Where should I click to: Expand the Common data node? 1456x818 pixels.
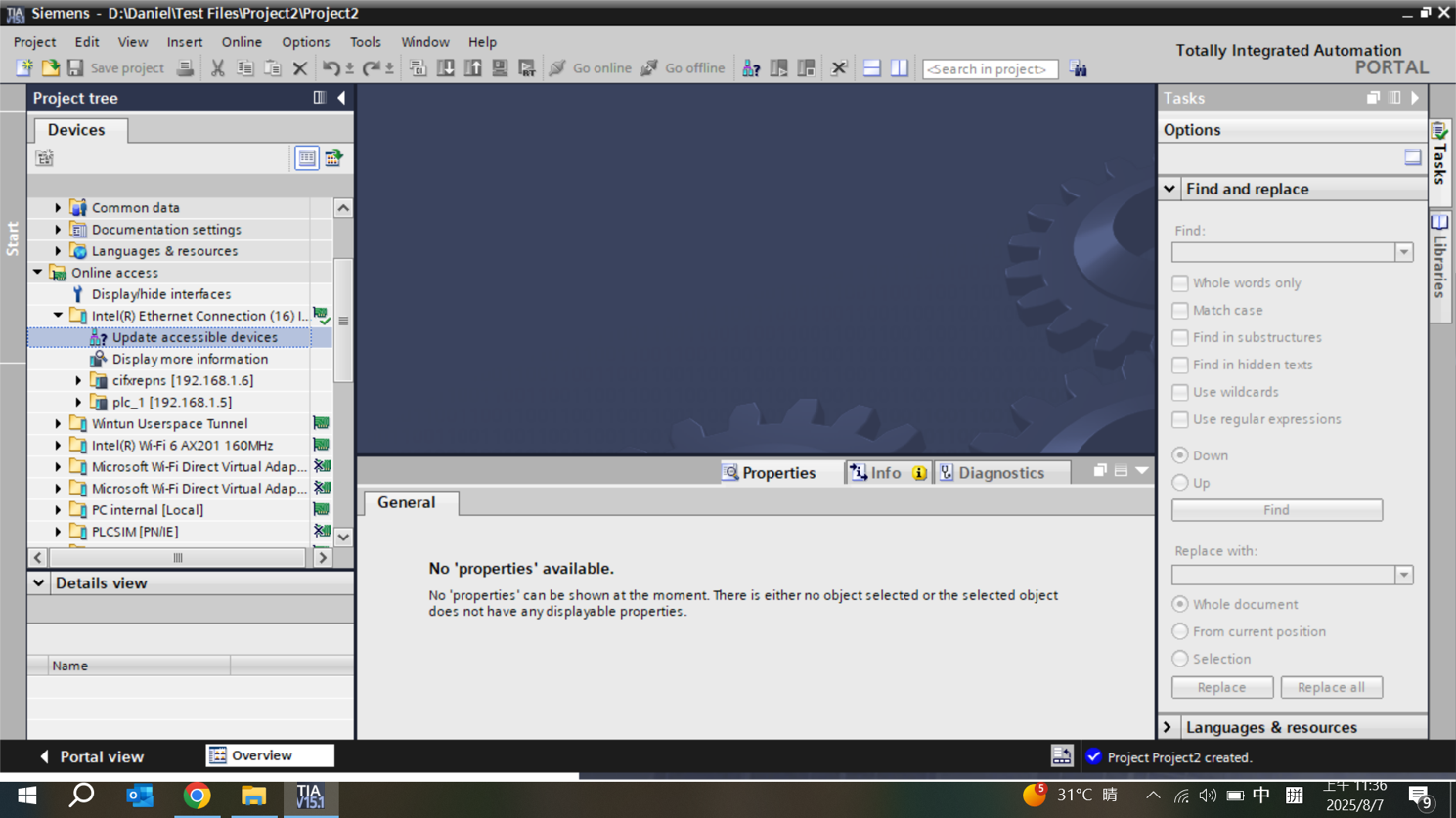tap(58, 207)
